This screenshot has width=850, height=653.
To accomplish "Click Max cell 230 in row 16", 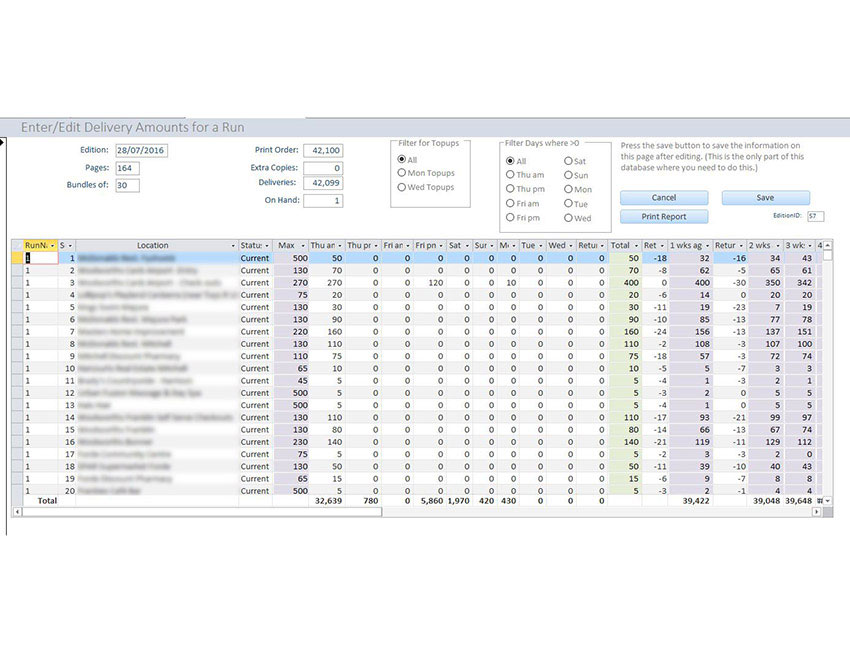I will [291, 442].
